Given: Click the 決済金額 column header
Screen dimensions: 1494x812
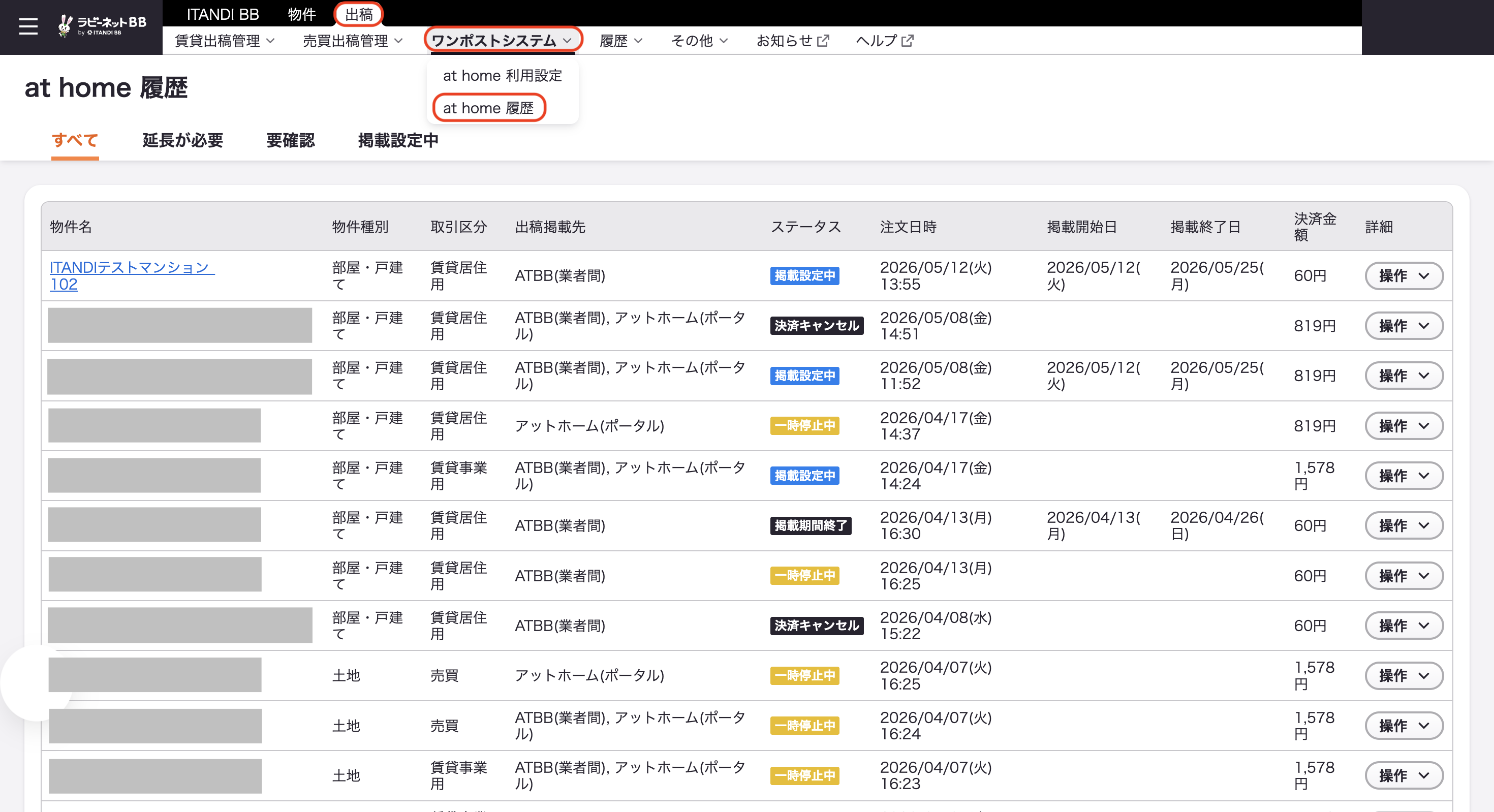Looking at the screenshot, I should pyautogui.click(x=1315, y=227).
